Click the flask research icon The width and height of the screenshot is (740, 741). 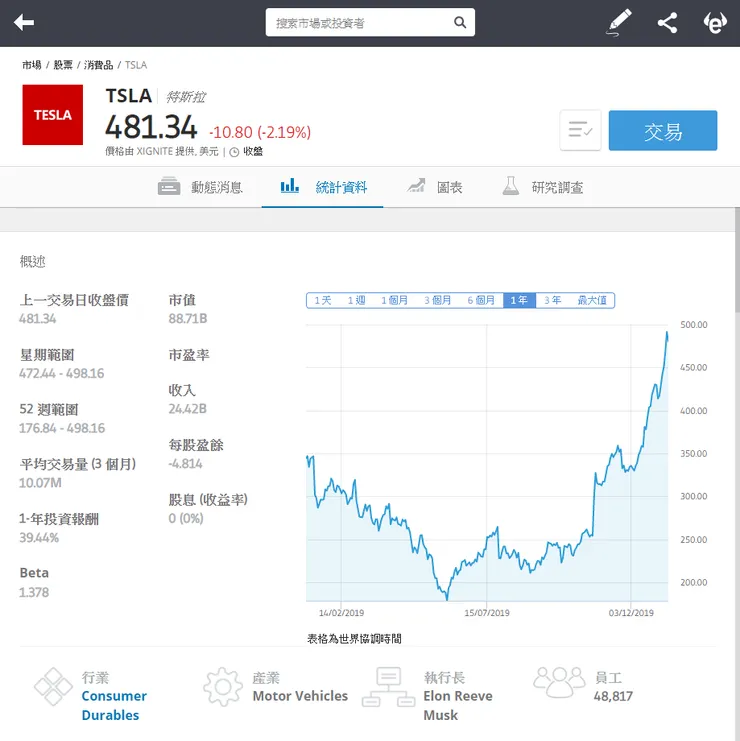click(x=510, y=186)
